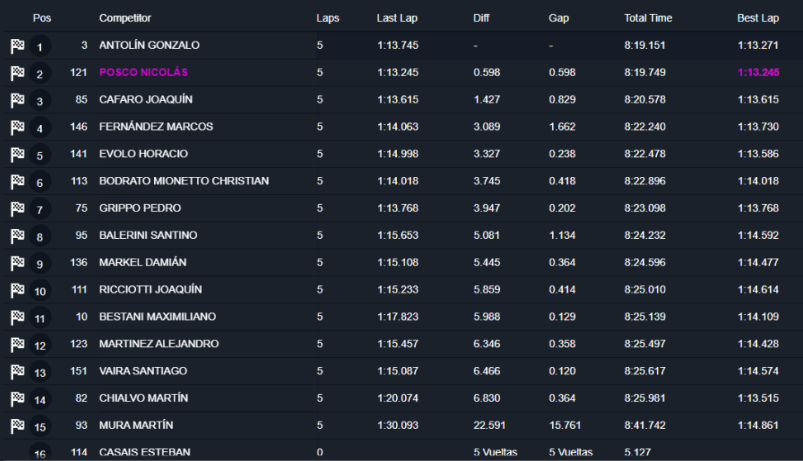The image size is (803, 461).
Task: Sort by the Pos column header
Action: click(x=42, y=18)
